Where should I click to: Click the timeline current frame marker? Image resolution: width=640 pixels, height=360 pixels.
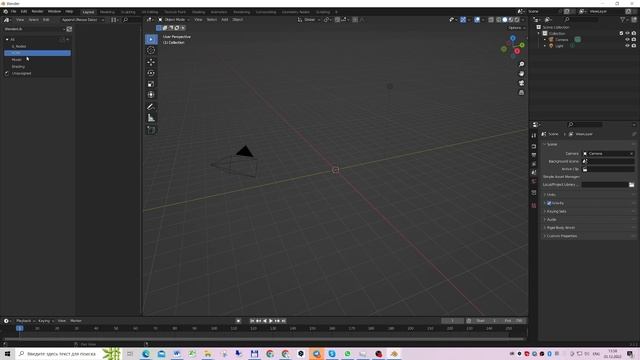[x=20, y=328]
